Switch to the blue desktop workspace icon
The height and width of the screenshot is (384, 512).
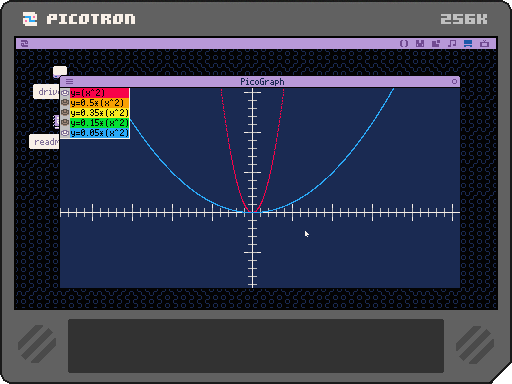(468, 43)
